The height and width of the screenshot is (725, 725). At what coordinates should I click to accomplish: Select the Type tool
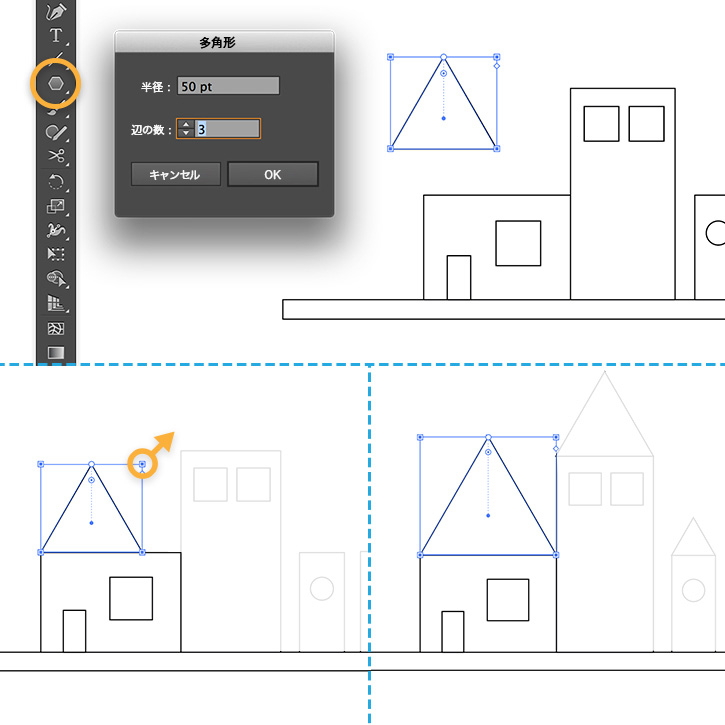tap(56, 35)
